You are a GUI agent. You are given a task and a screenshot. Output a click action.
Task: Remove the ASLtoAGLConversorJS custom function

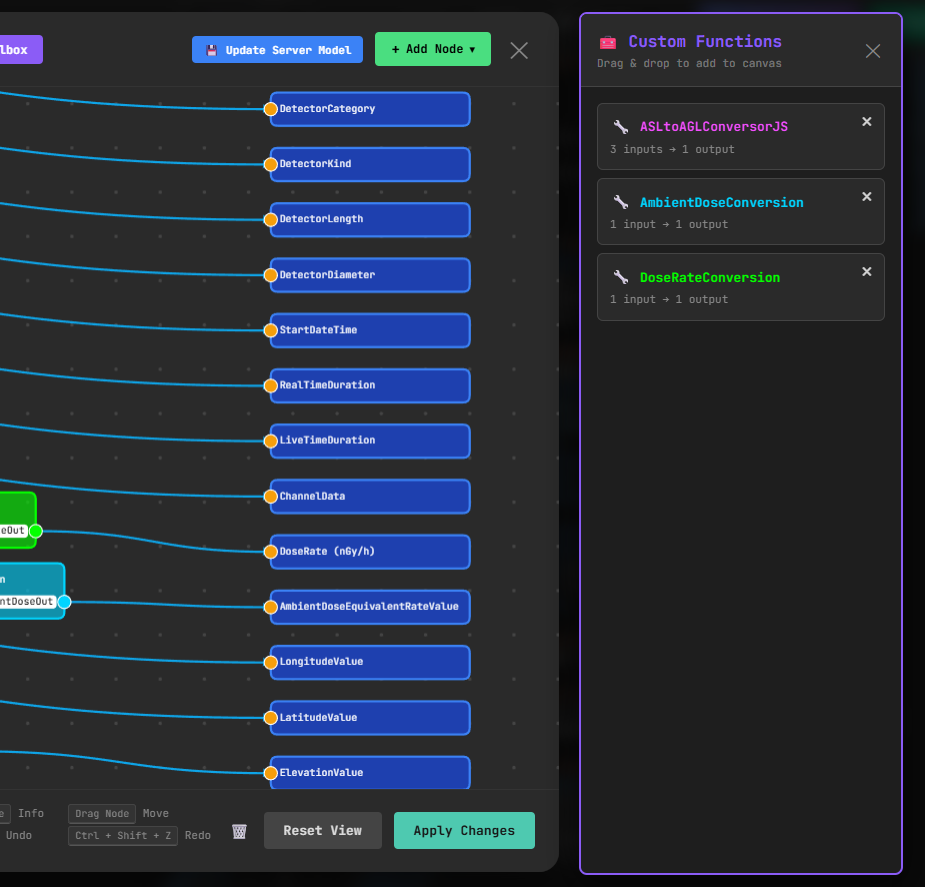pos(867,122)
